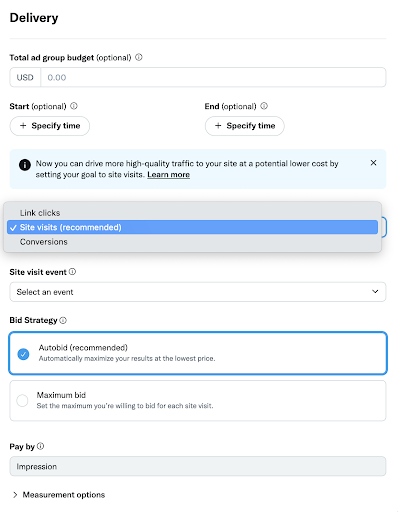398x512 pixels.
Task: Open Bid Strategy info tooltip icon
Action: pos(63,320)
